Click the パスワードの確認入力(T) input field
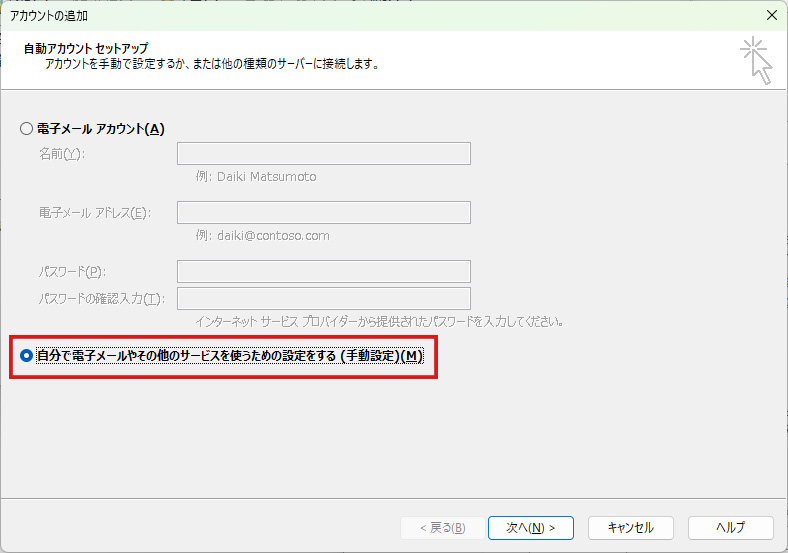788x553 pixels. 323,298
